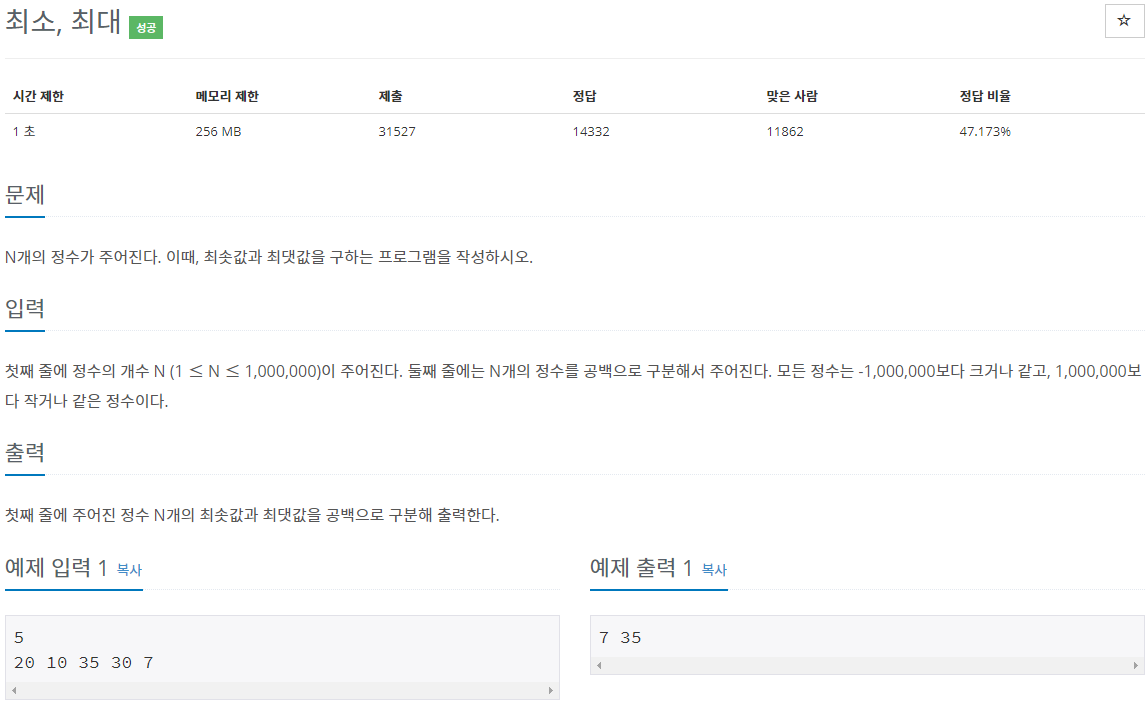Click the 정답 column header
The image size is (1145, 710).
(584, 96)
